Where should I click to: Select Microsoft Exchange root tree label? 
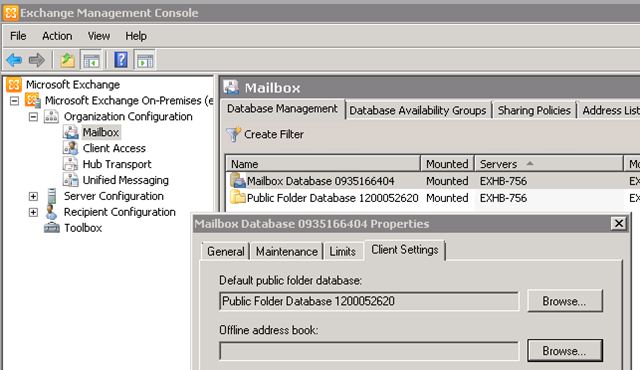73,85
